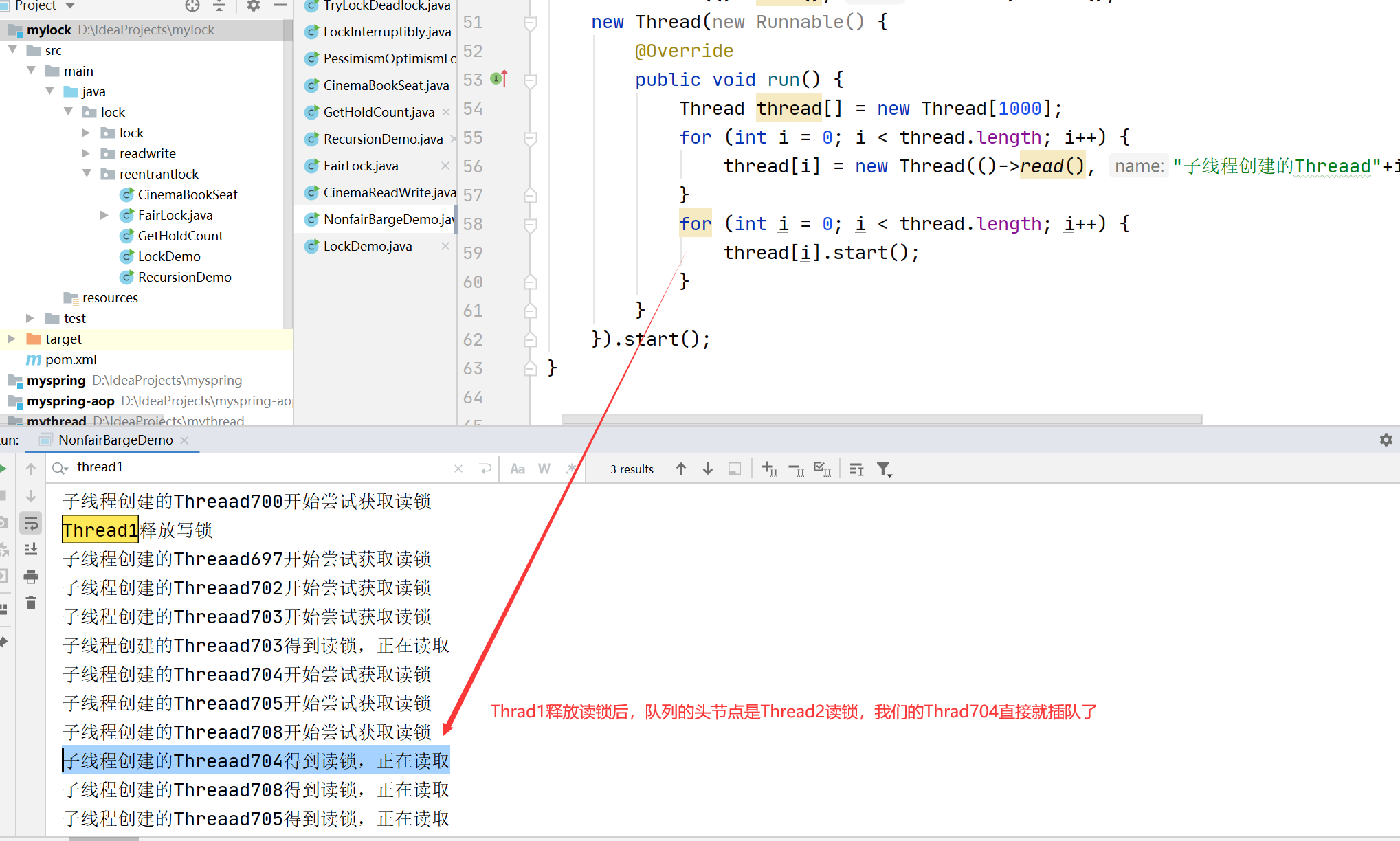Click the console filter search results icon
This screenshot has height=841, width=1400.
[x=884, y=469]
